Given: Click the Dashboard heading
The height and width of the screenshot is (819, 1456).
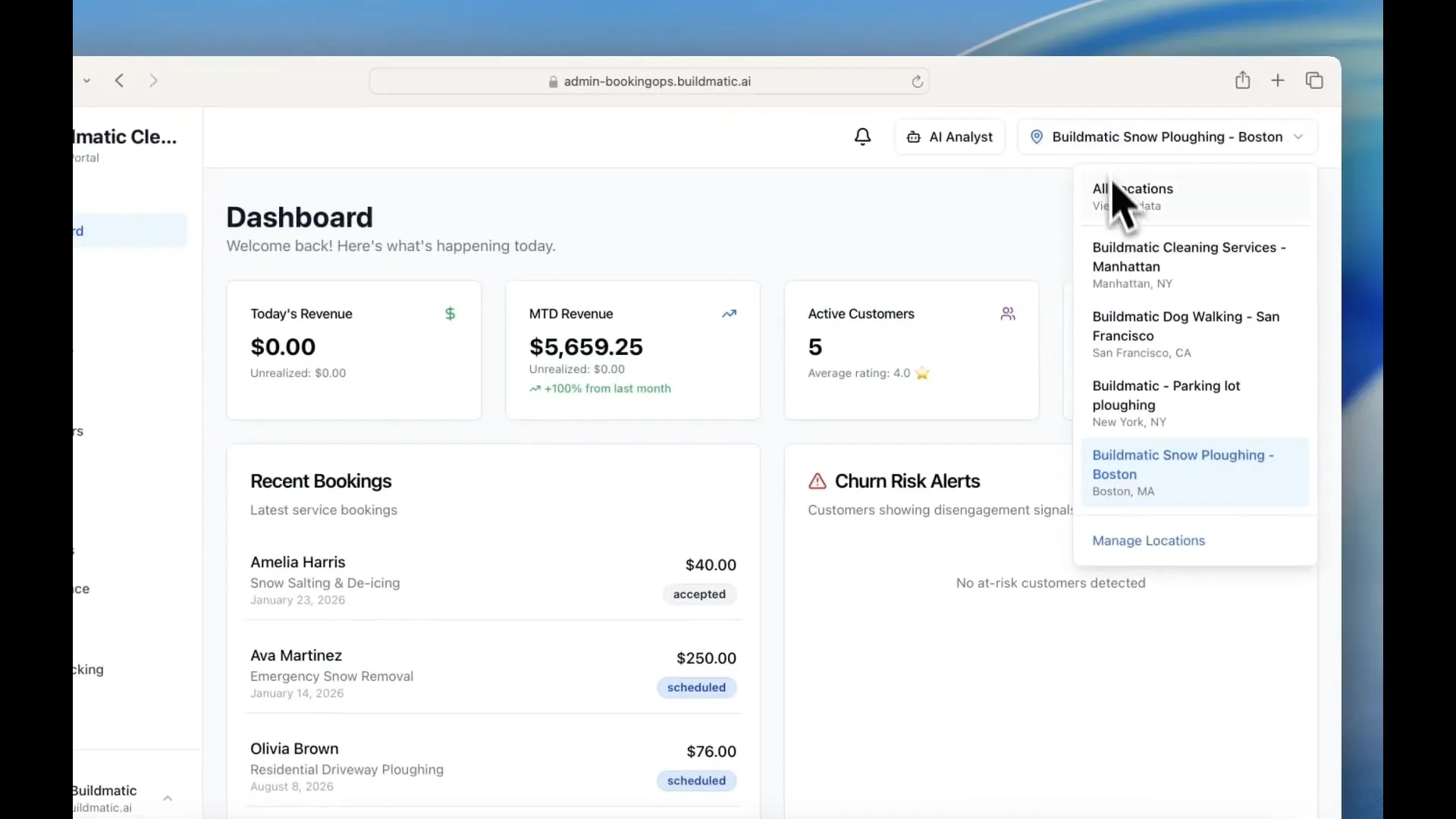Looking at the screenshot, I should pos(300,218).
